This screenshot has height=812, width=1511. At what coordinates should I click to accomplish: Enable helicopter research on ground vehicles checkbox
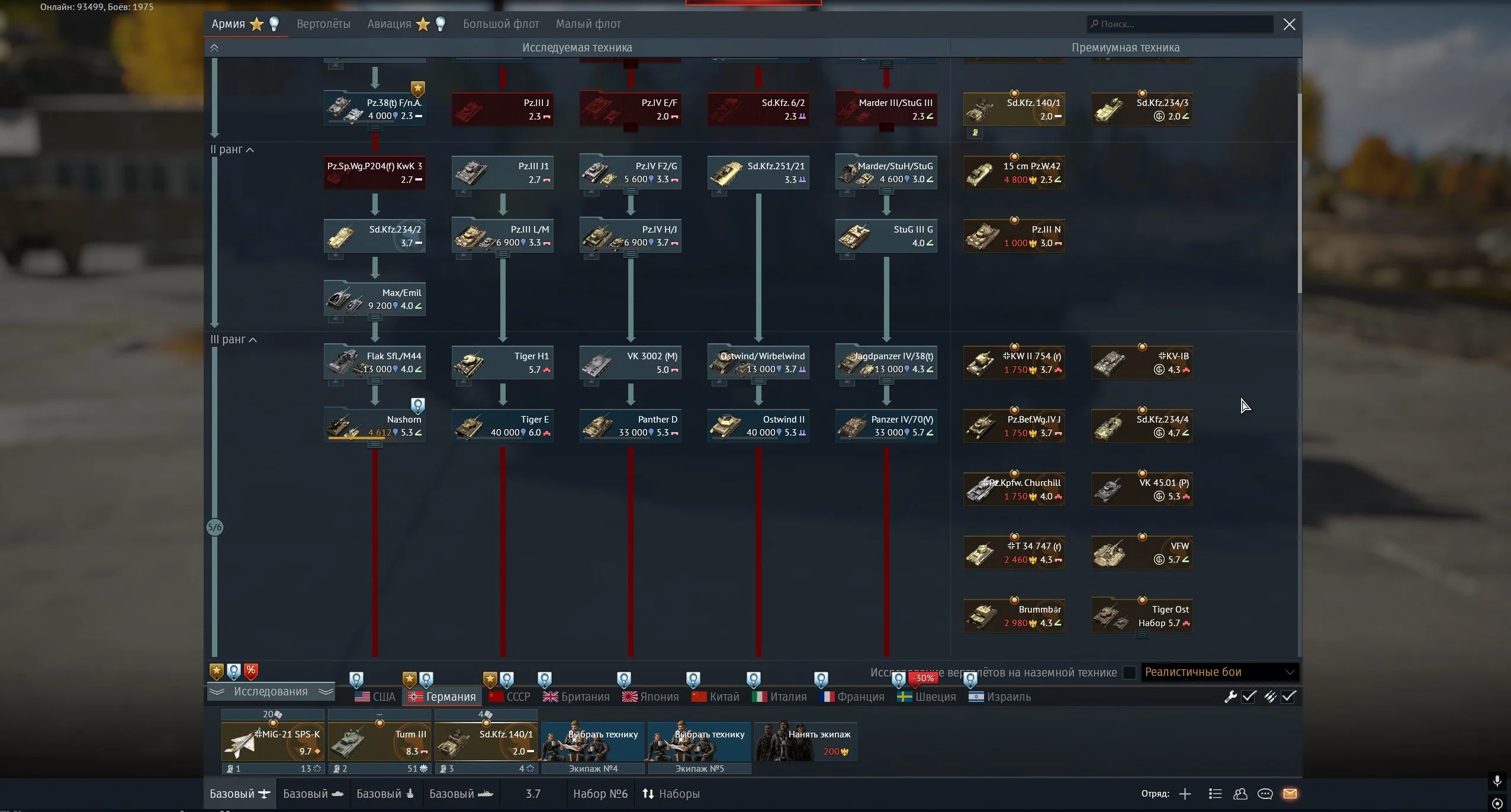(x=1129, y=672)
